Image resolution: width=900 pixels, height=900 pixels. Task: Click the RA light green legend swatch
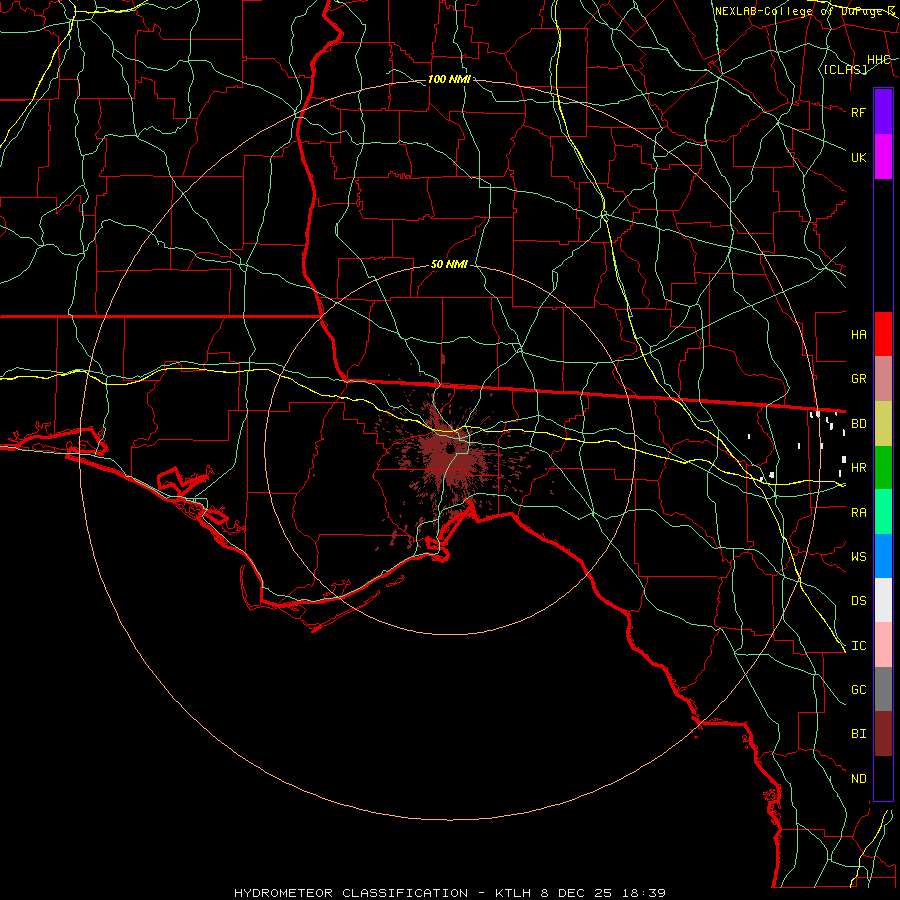883,512
